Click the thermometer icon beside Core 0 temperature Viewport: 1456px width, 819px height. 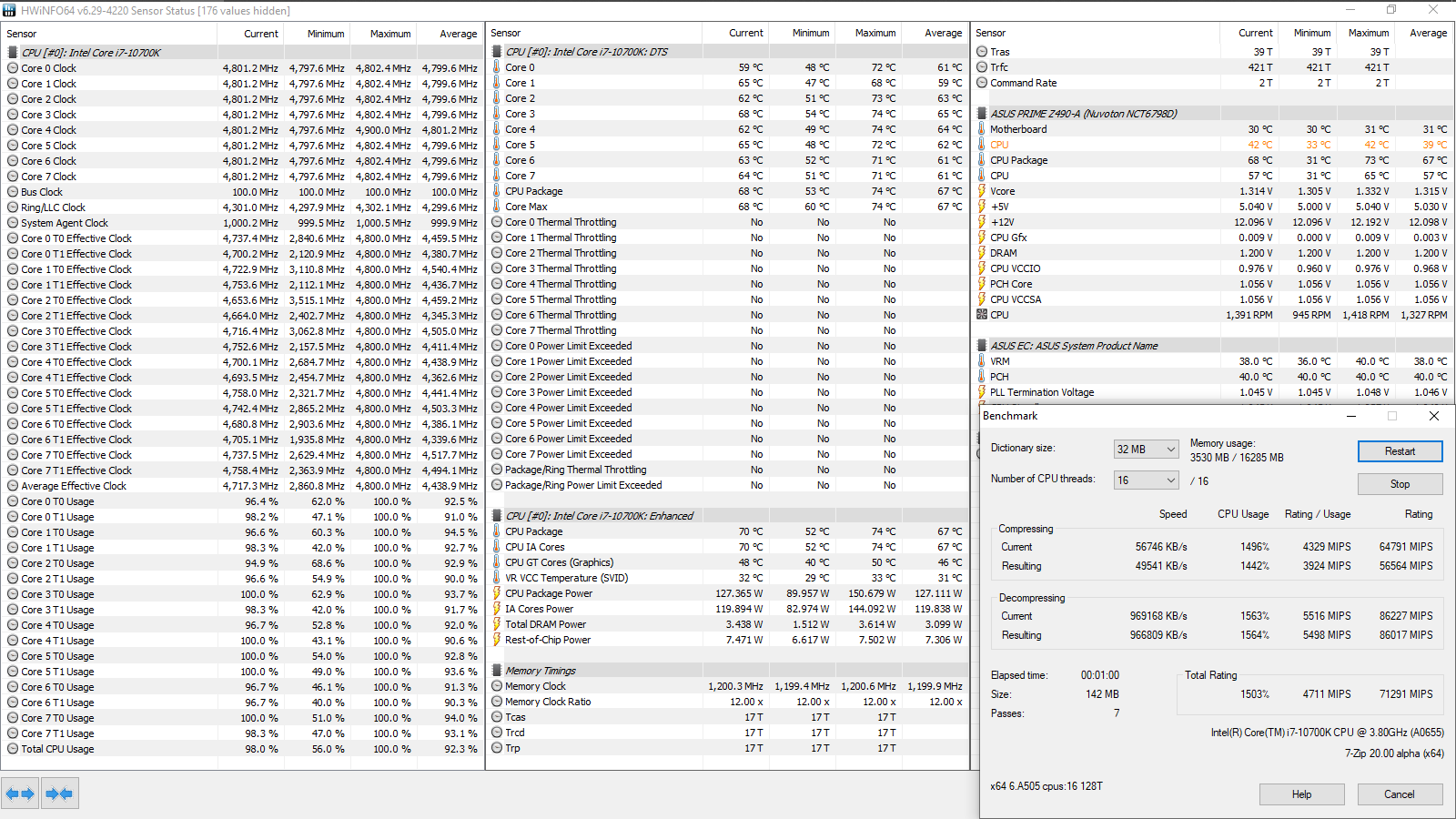point(497,67)
